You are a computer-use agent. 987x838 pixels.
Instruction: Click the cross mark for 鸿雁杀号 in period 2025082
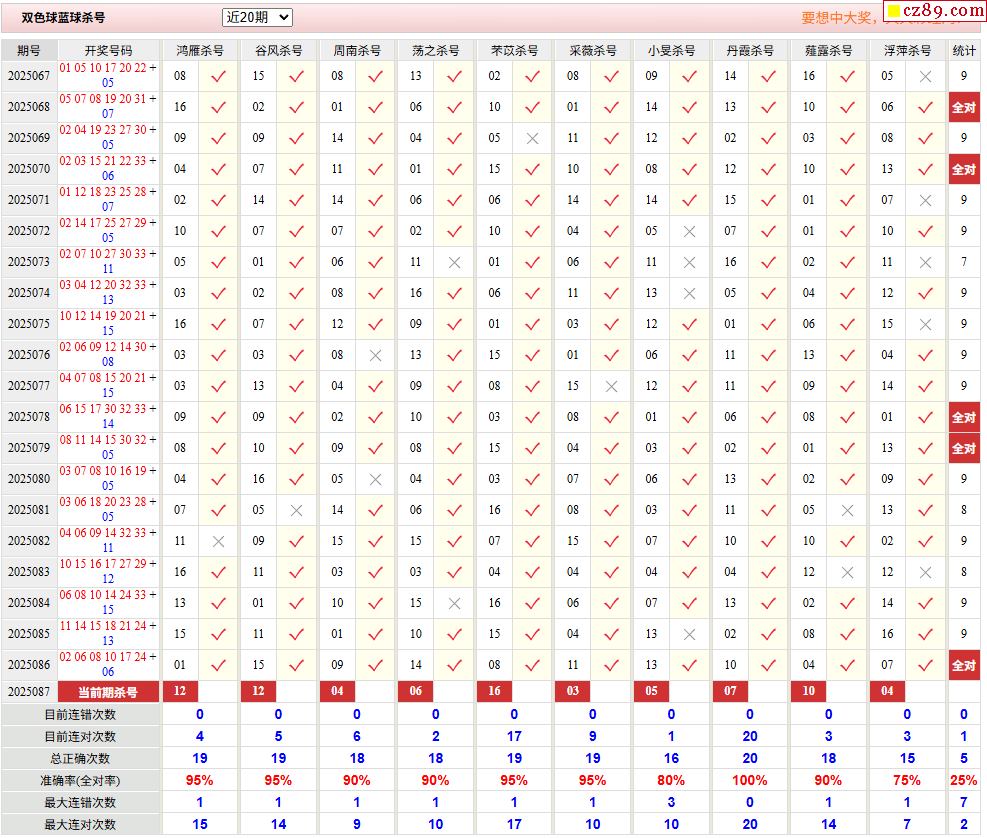[218, 541]
